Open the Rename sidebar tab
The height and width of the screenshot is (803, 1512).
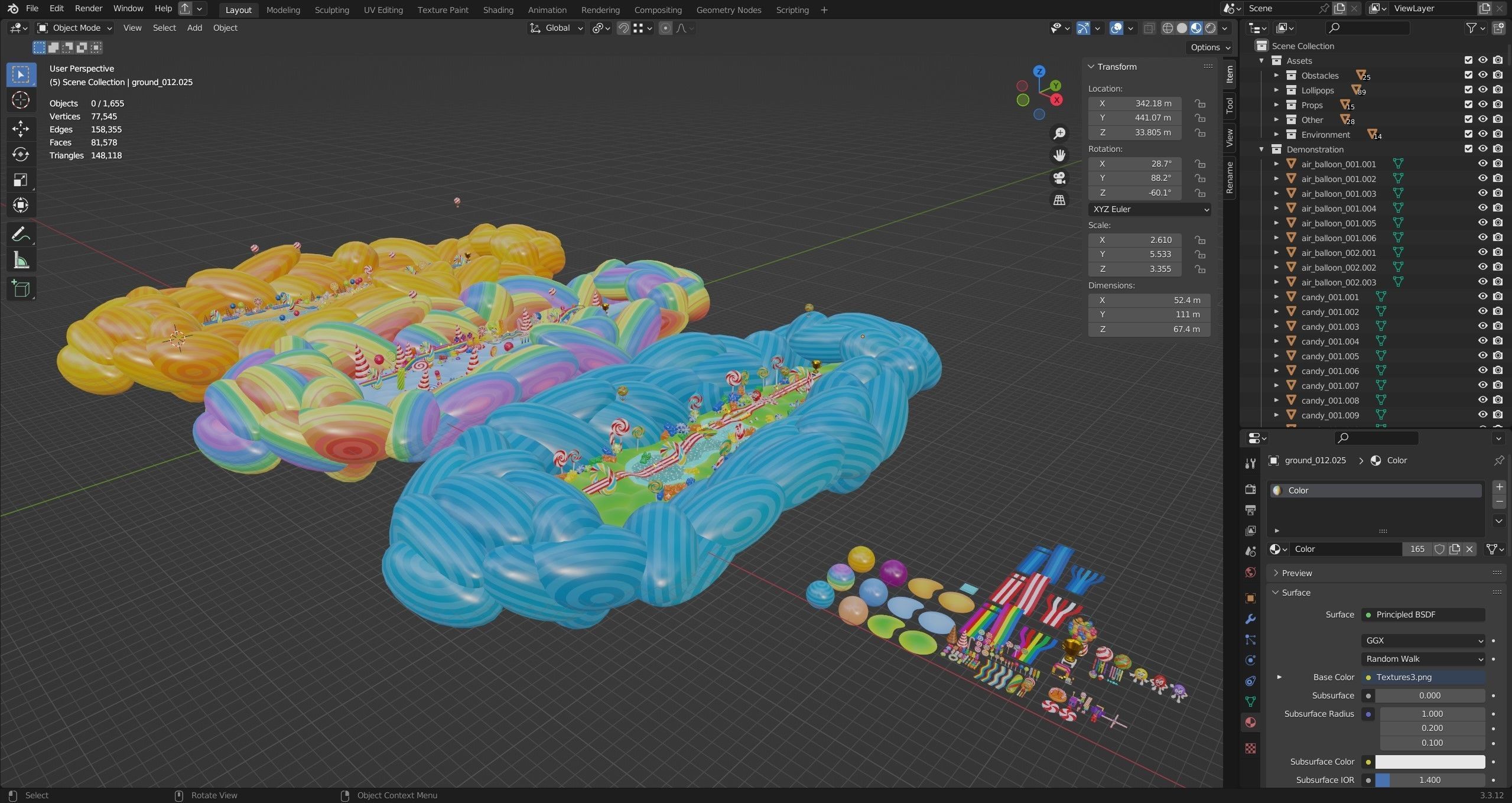(1230, 178)
